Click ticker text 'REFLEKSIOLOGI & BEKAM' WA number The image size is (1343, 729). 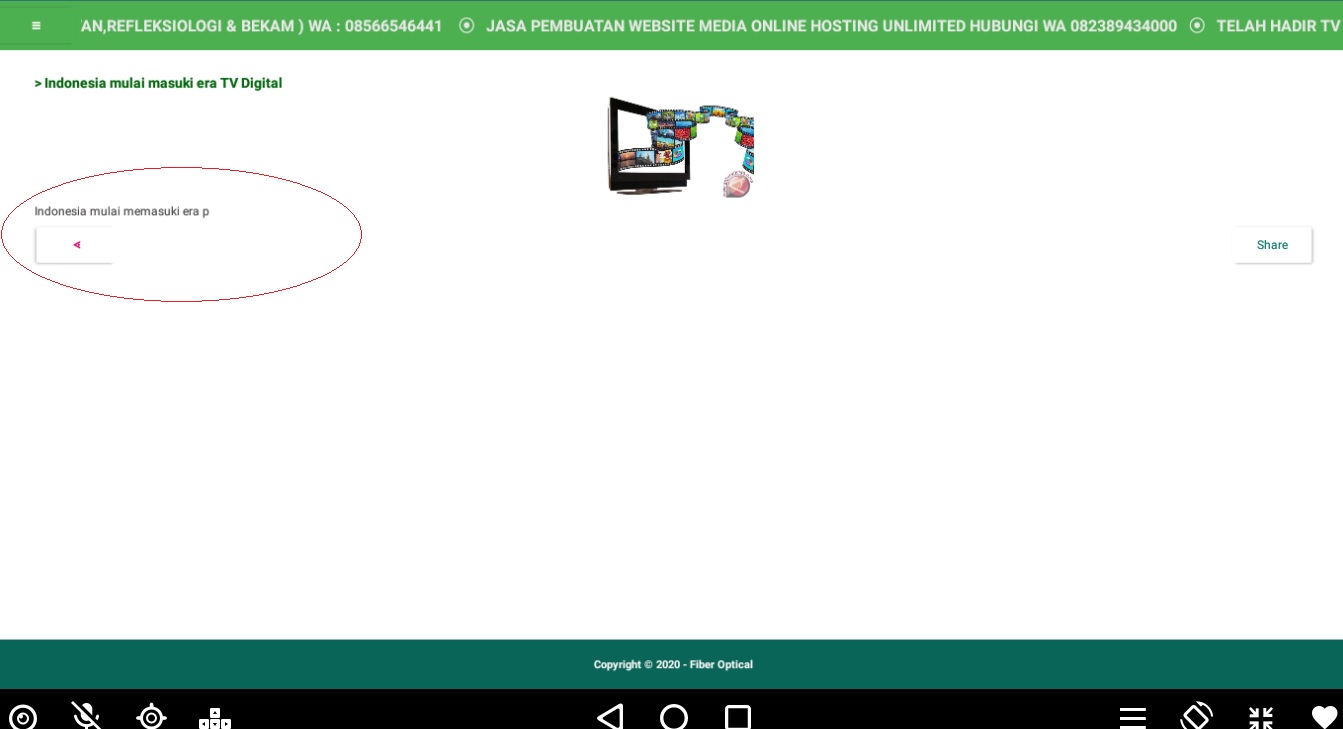coord(262,26)
